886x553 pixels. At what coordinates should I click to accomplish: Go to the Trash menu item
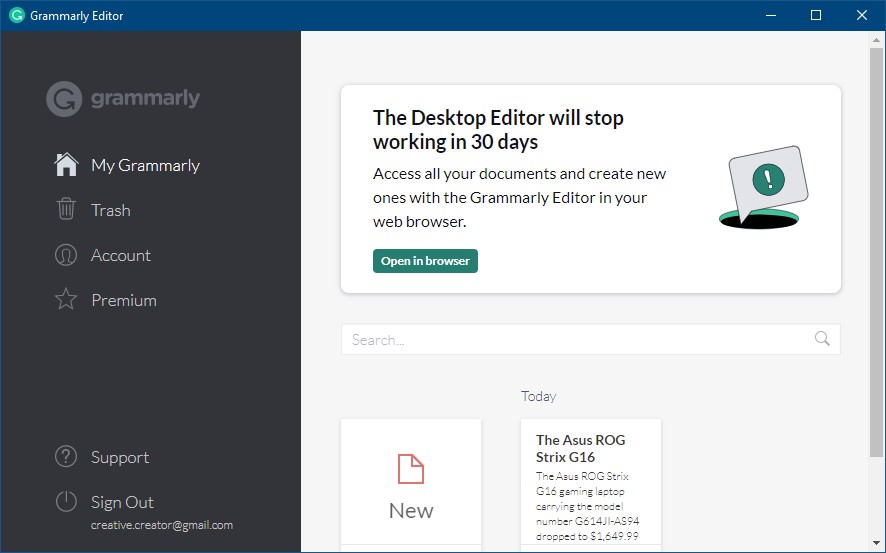coord(111,210)
